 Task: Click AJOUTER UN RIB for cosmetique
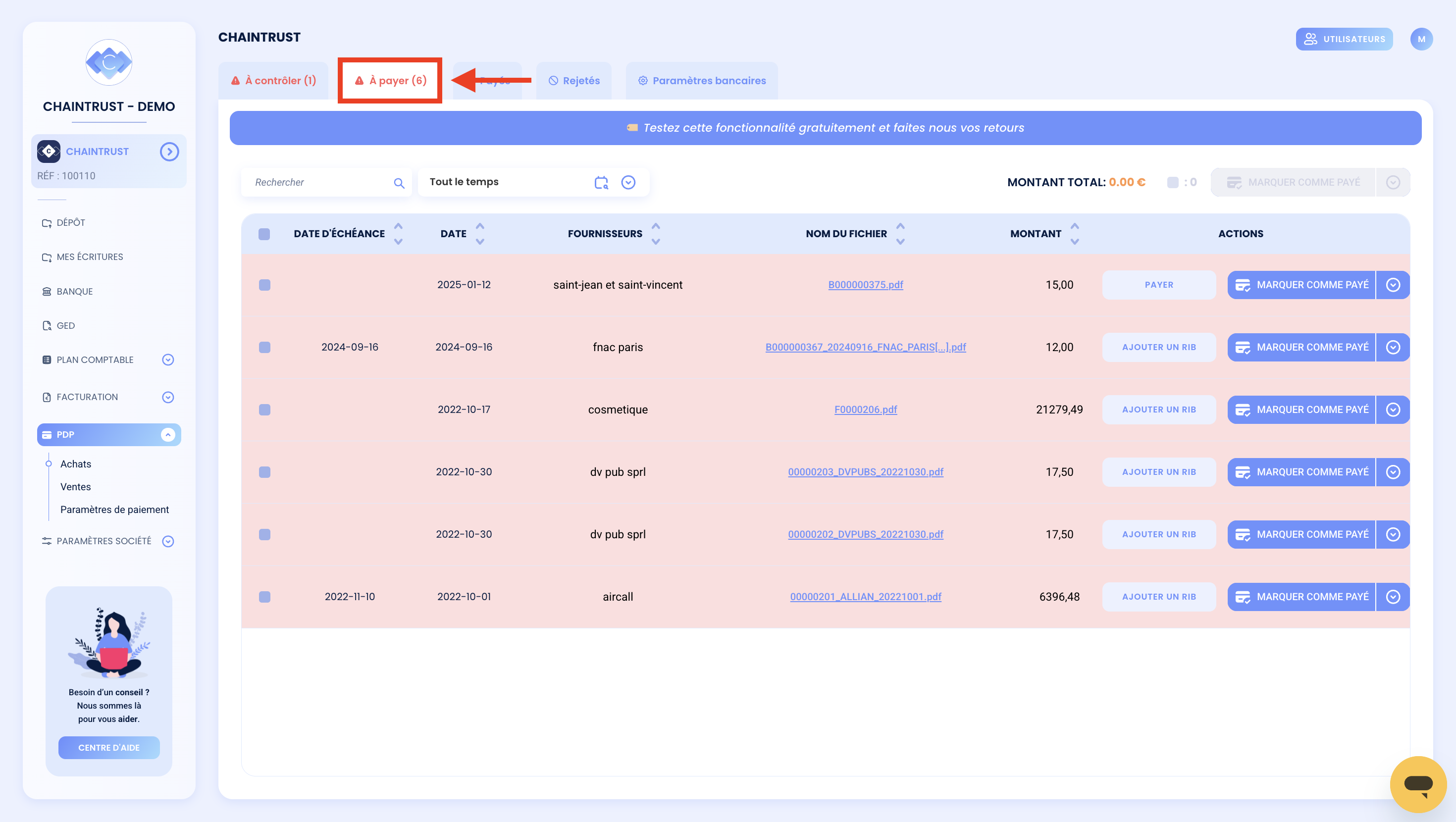click(1159, 410)
